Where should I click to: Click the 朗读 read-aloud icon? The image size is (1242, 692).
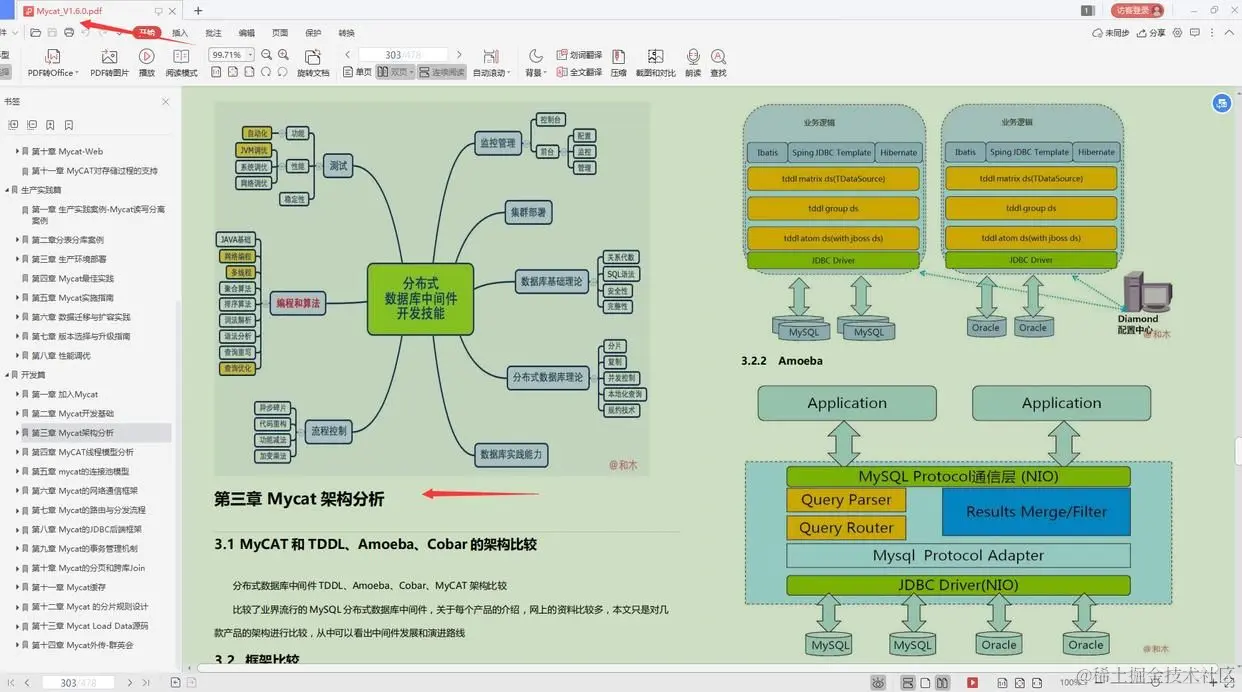pyautogui.click(x=693, y=62)
